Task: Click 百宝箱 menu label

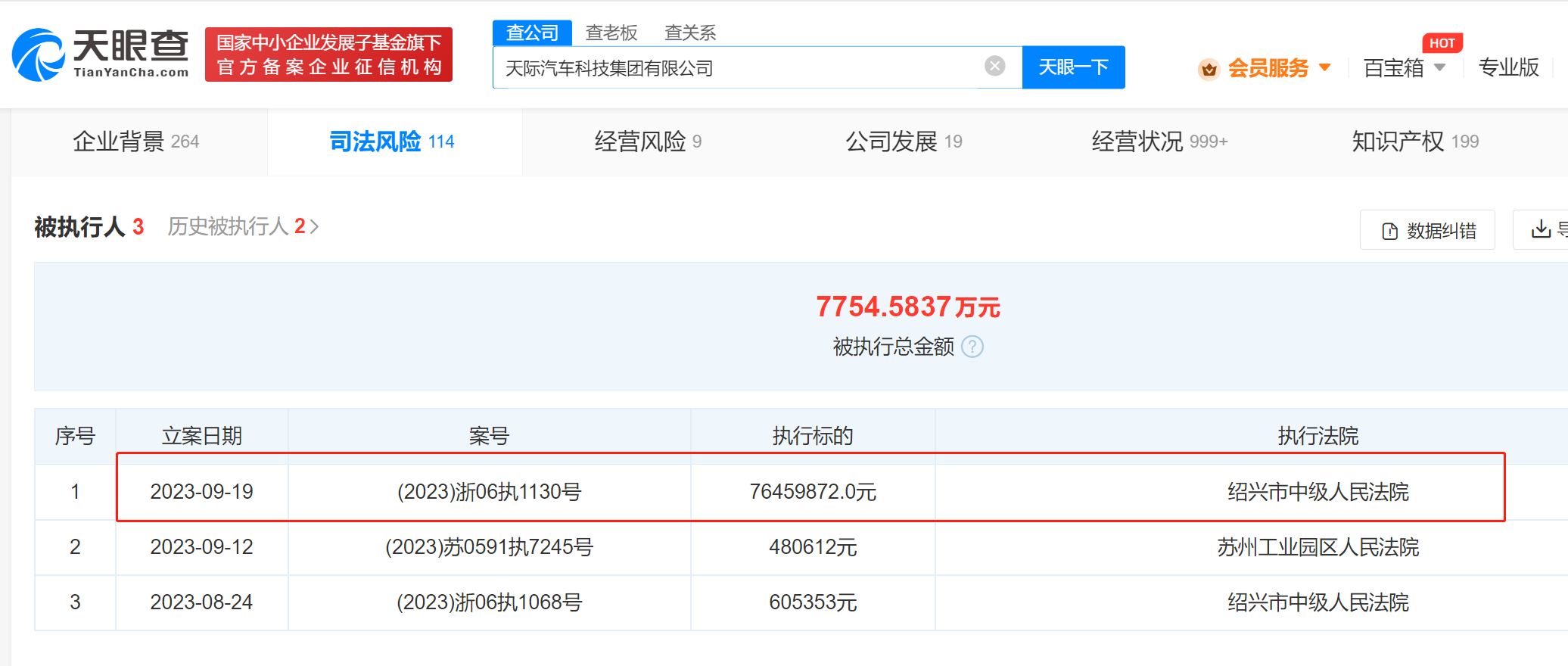Action: pyautogui.click(x=1393, y=68)
